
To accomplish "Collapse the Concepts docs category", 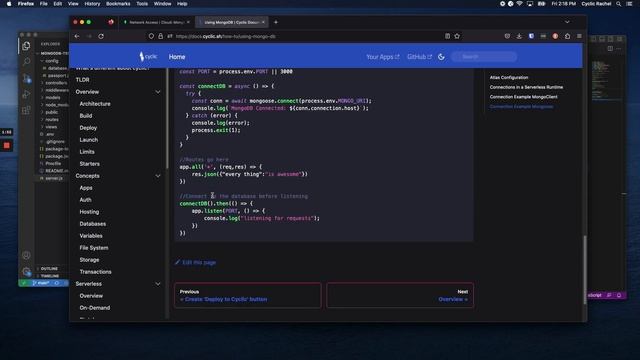I will click(158, 176).
